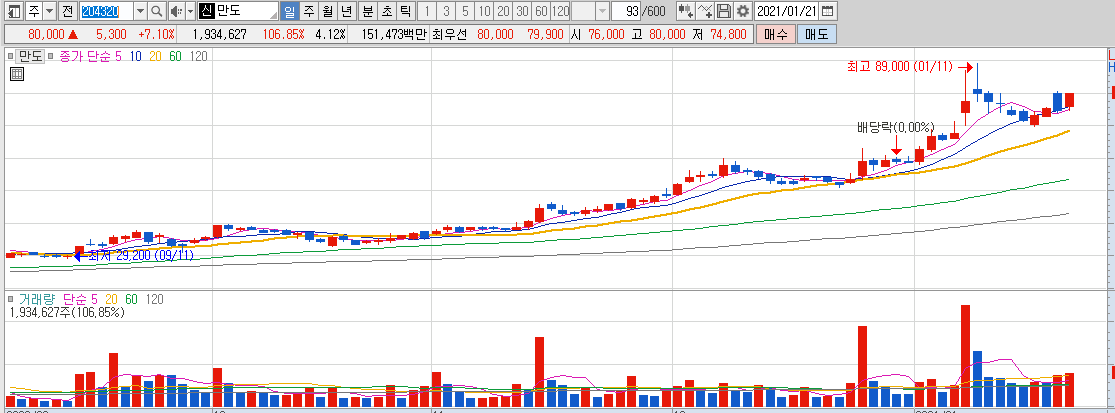Choose the 60 interval button in the top toolbar
The width and height of the screenshot is (1115, 413).
tap(542, 11)
